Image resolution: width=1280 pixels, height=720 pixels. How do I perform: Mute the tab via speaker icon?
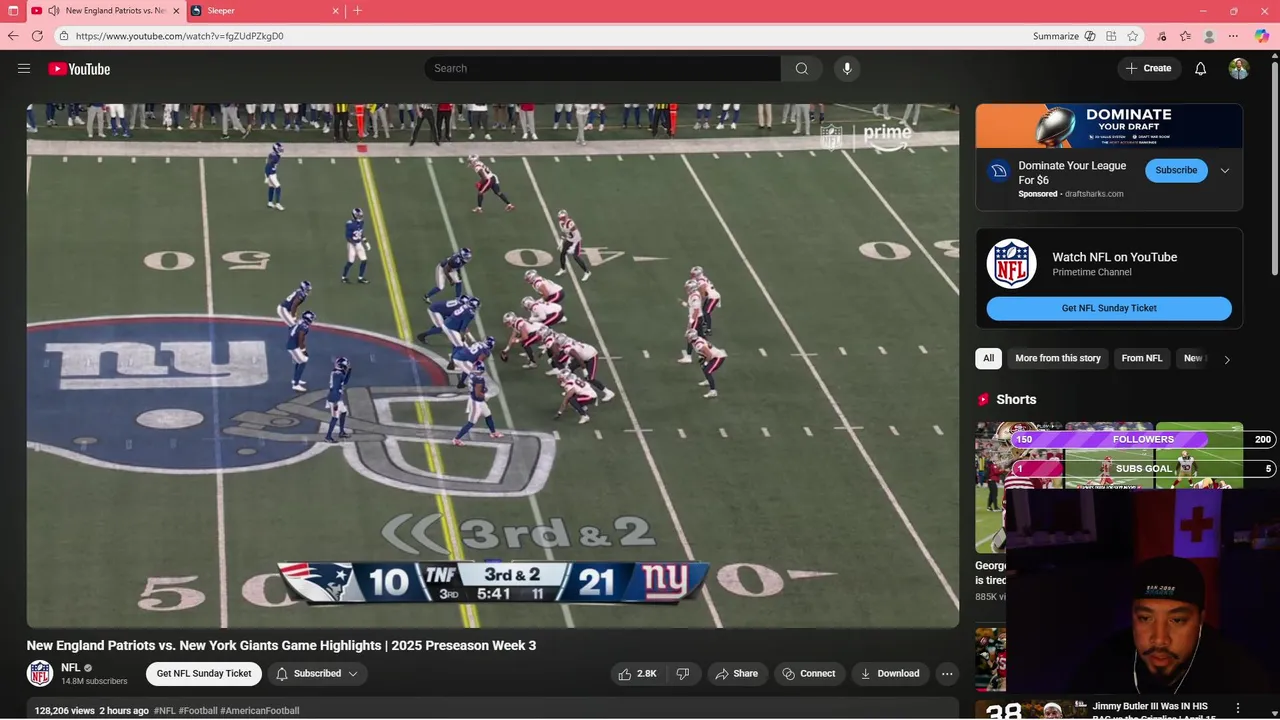pos(54,11)
